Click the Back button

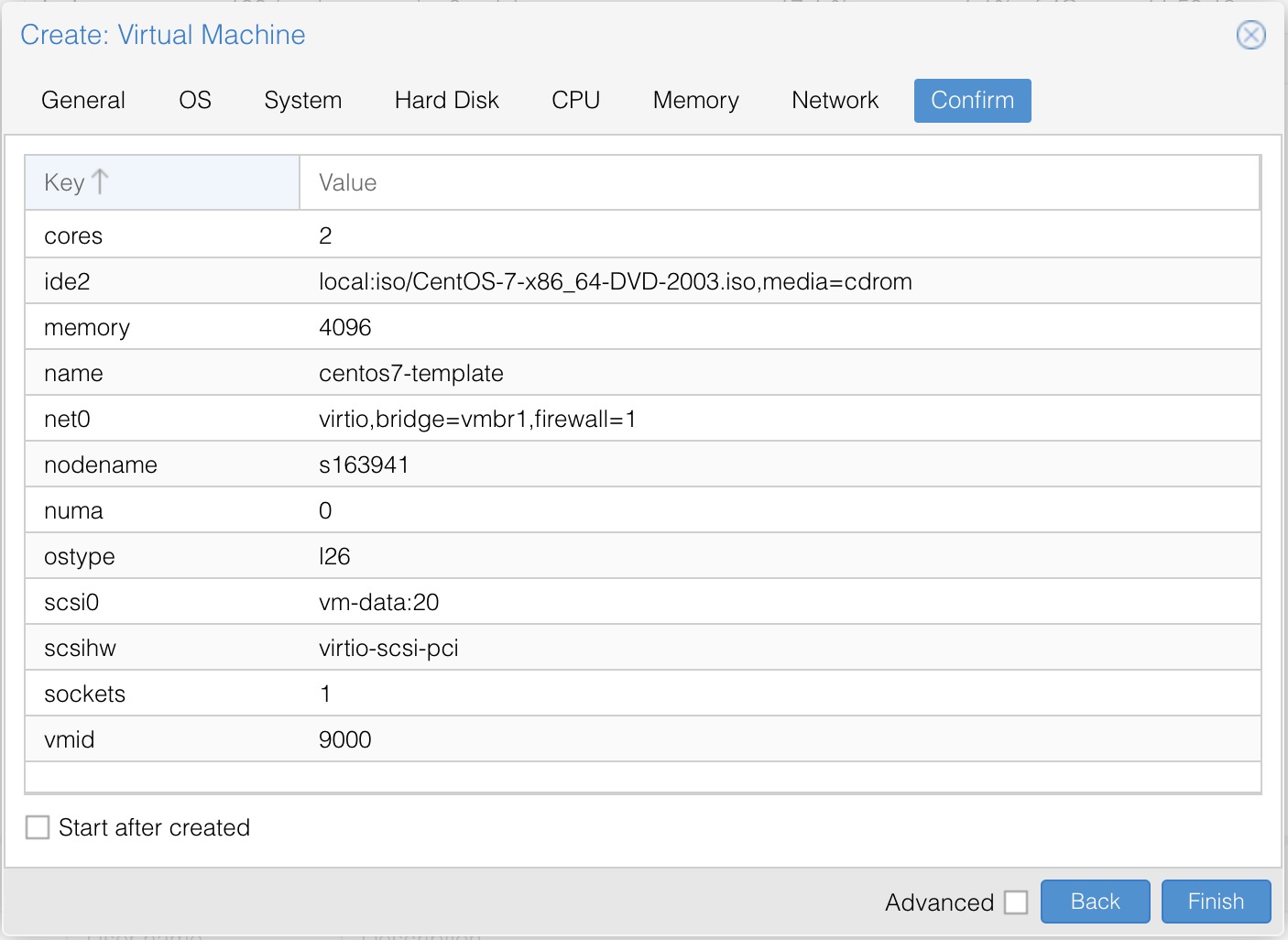pos(1096,902)
